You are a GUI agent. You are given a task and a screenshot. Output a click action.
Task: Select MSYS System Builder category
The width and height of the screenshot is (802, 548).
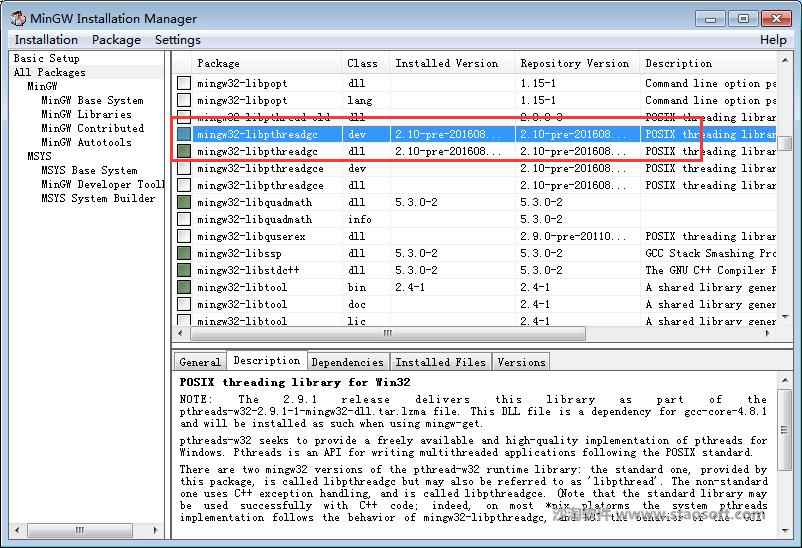[x=98, y=198]
